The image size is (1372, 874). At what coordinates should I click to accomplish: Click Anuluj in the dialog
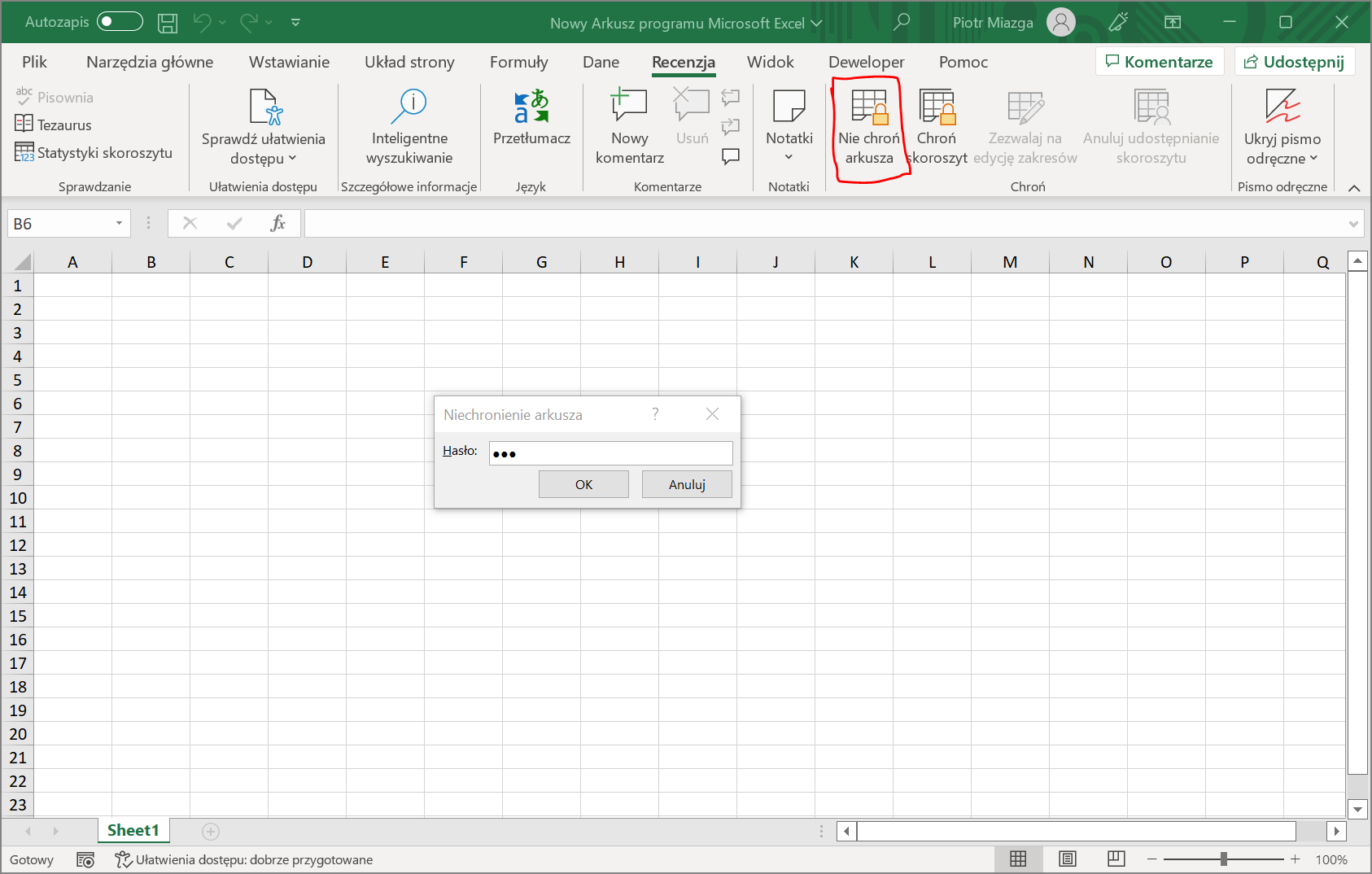687,484
